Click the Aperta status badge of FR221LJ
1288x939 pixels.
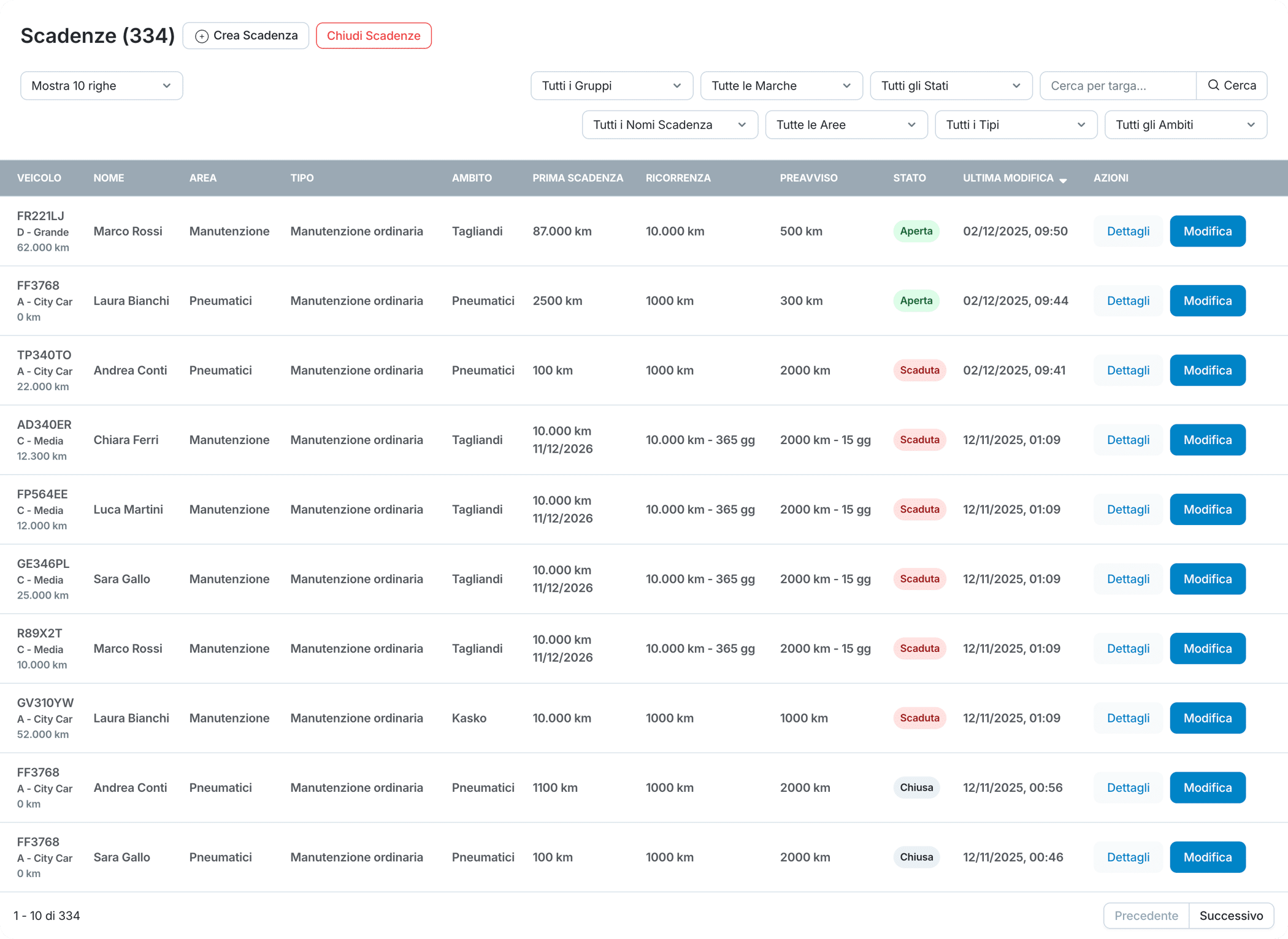[916, 231]
